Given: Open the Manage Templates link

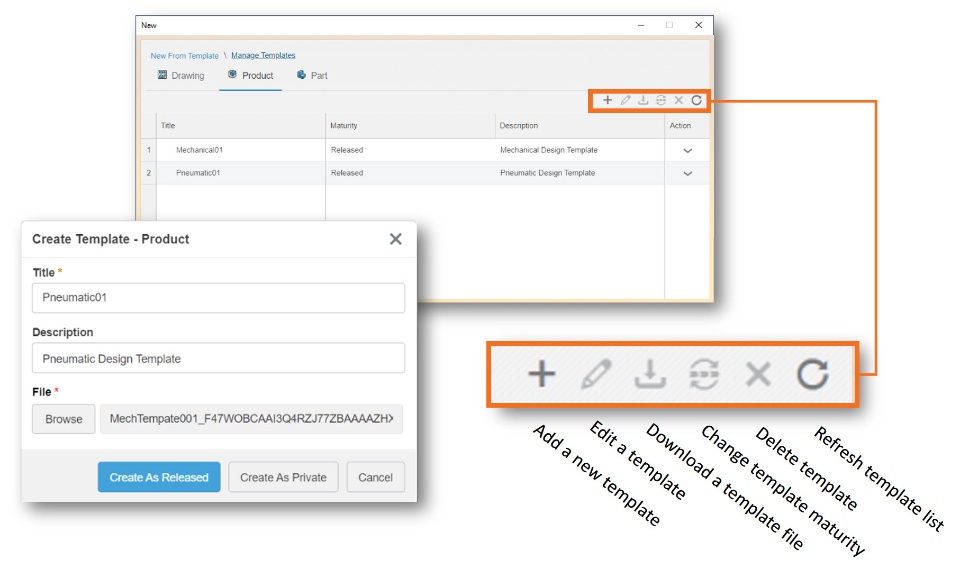Looking at the screenshot, I should click(x=263, y=55).
